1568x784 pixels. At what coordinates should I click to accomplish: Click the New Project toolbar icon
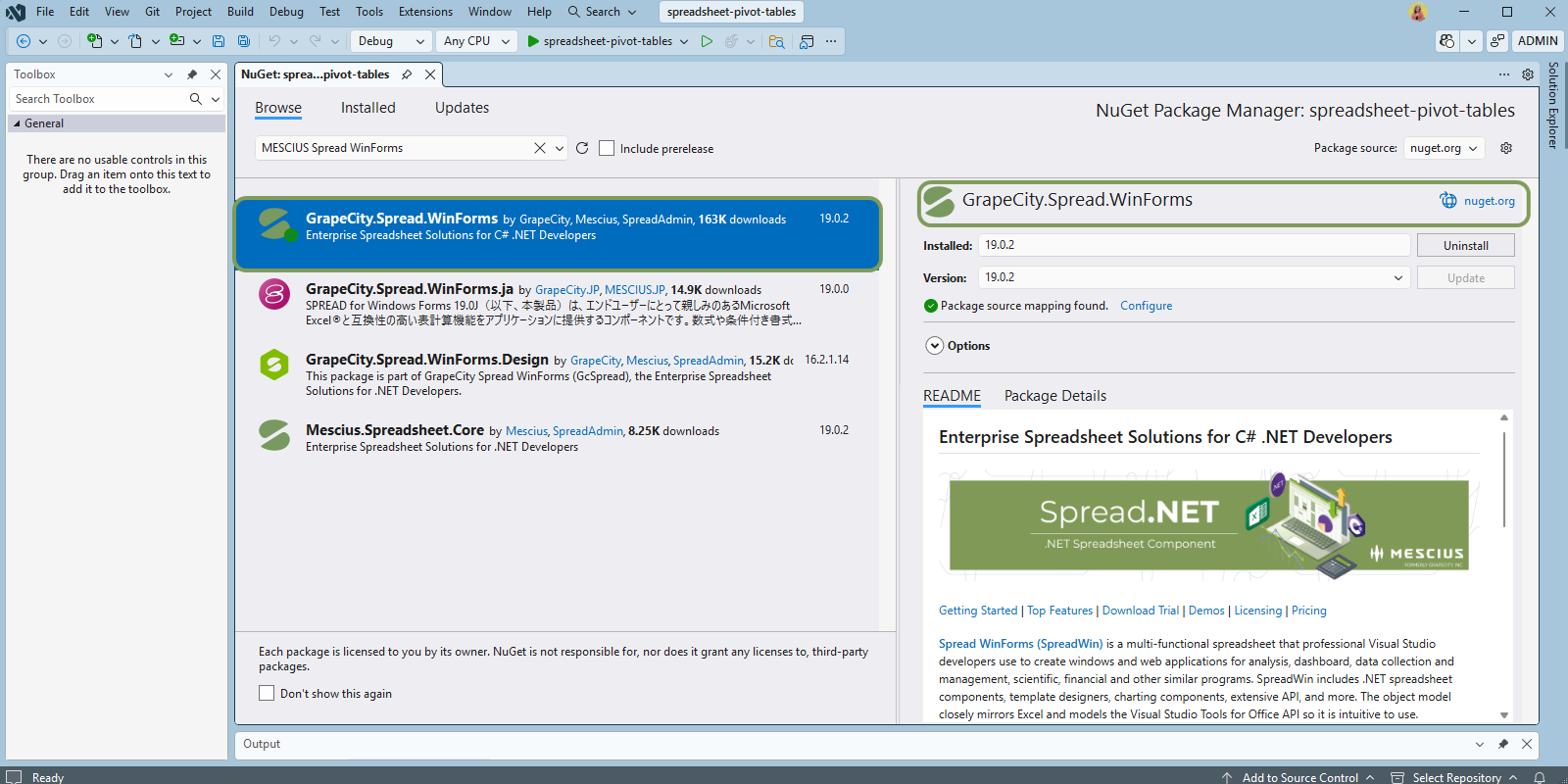[x=95, y=41]
